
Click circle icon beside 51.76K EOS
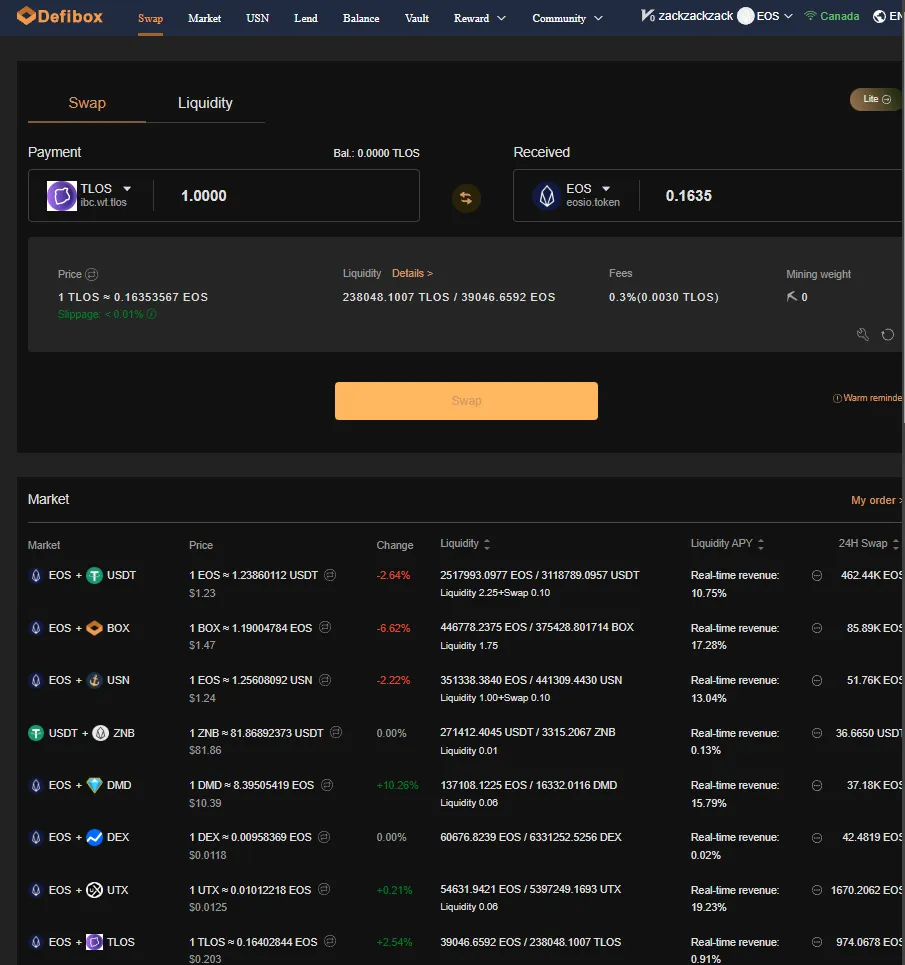[817, 681]
